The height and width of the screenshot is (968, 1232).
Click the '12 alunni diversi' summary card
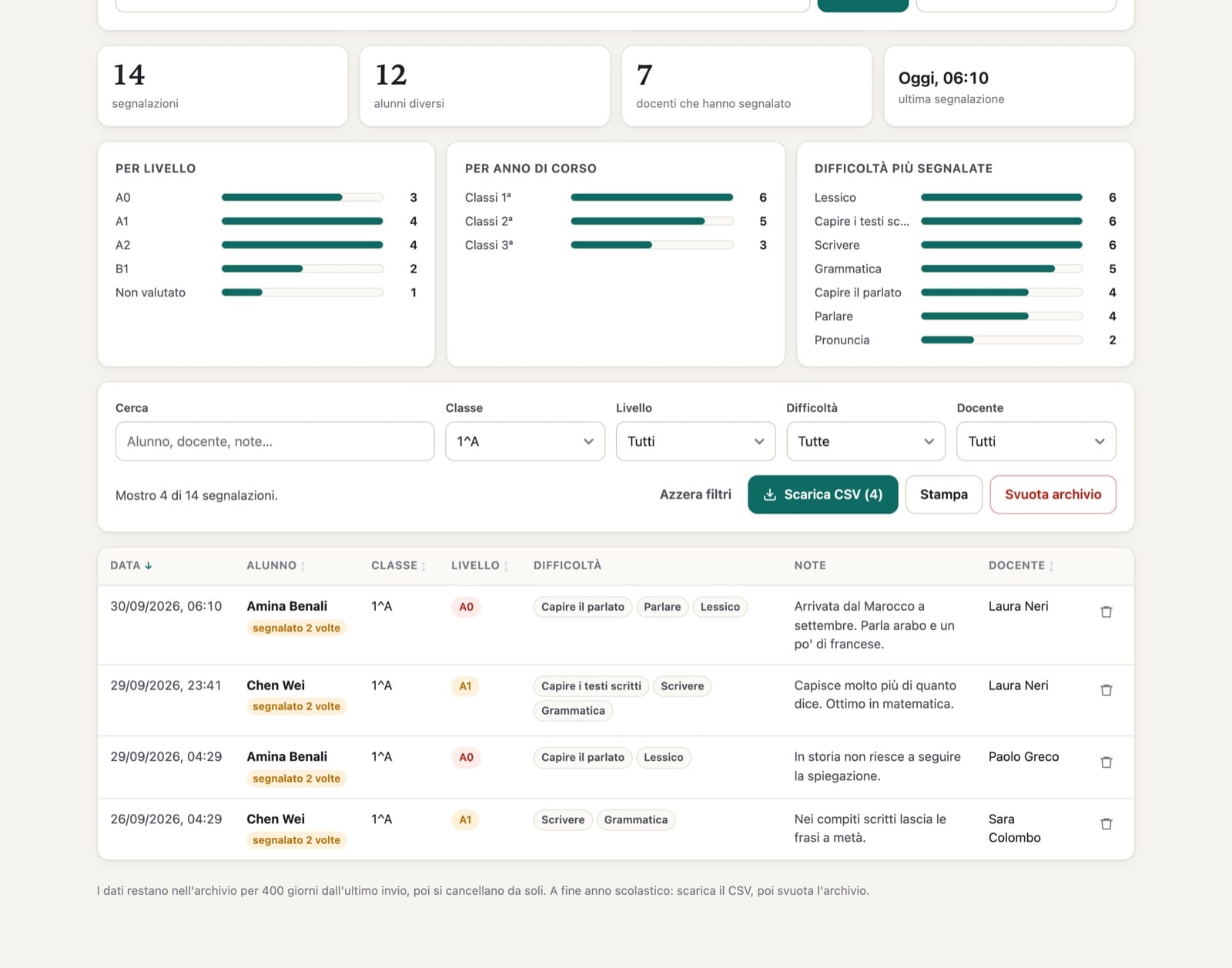484,86
